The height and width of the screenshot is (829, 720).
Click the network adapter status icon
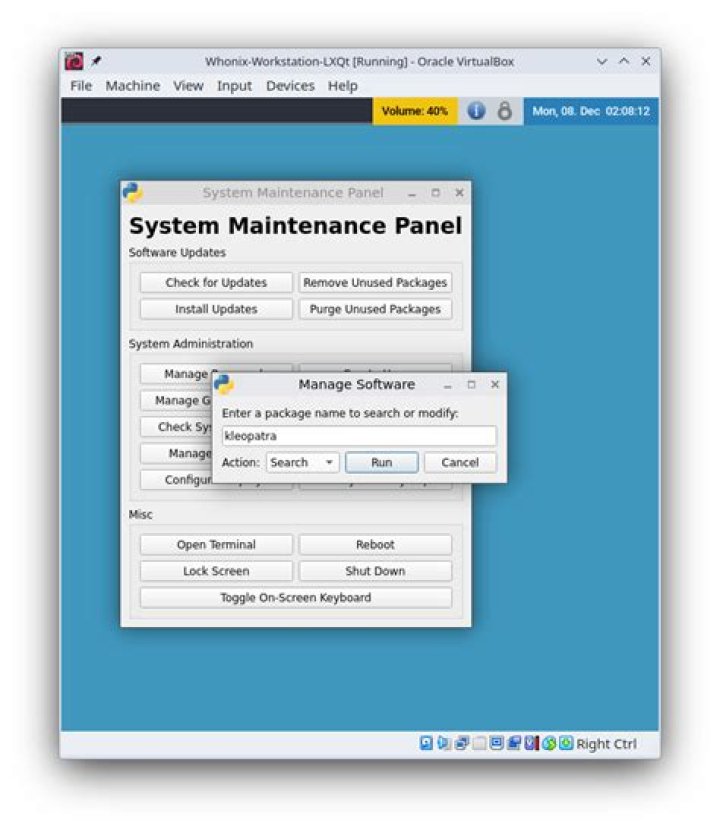pos(461,743)
